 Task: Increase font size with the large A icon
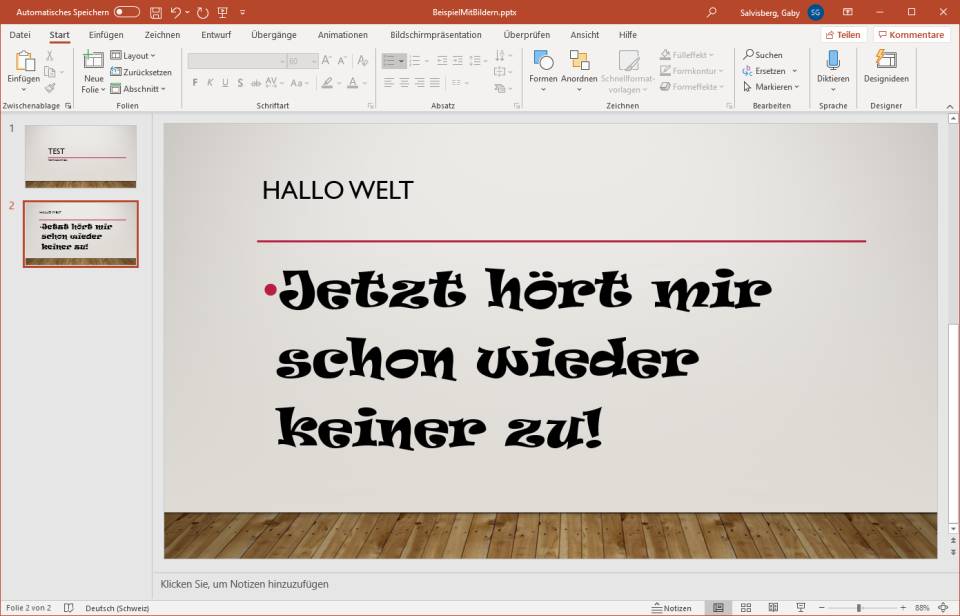pyautogui.click(x=326, y=60)
